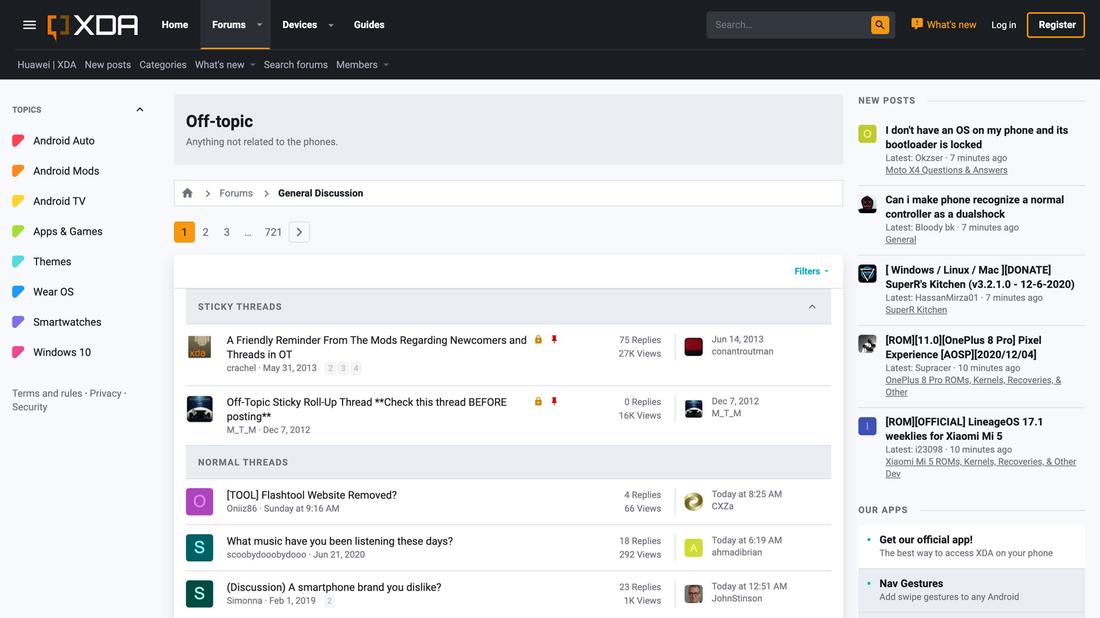Click the Themes sidebar icon

16,260
